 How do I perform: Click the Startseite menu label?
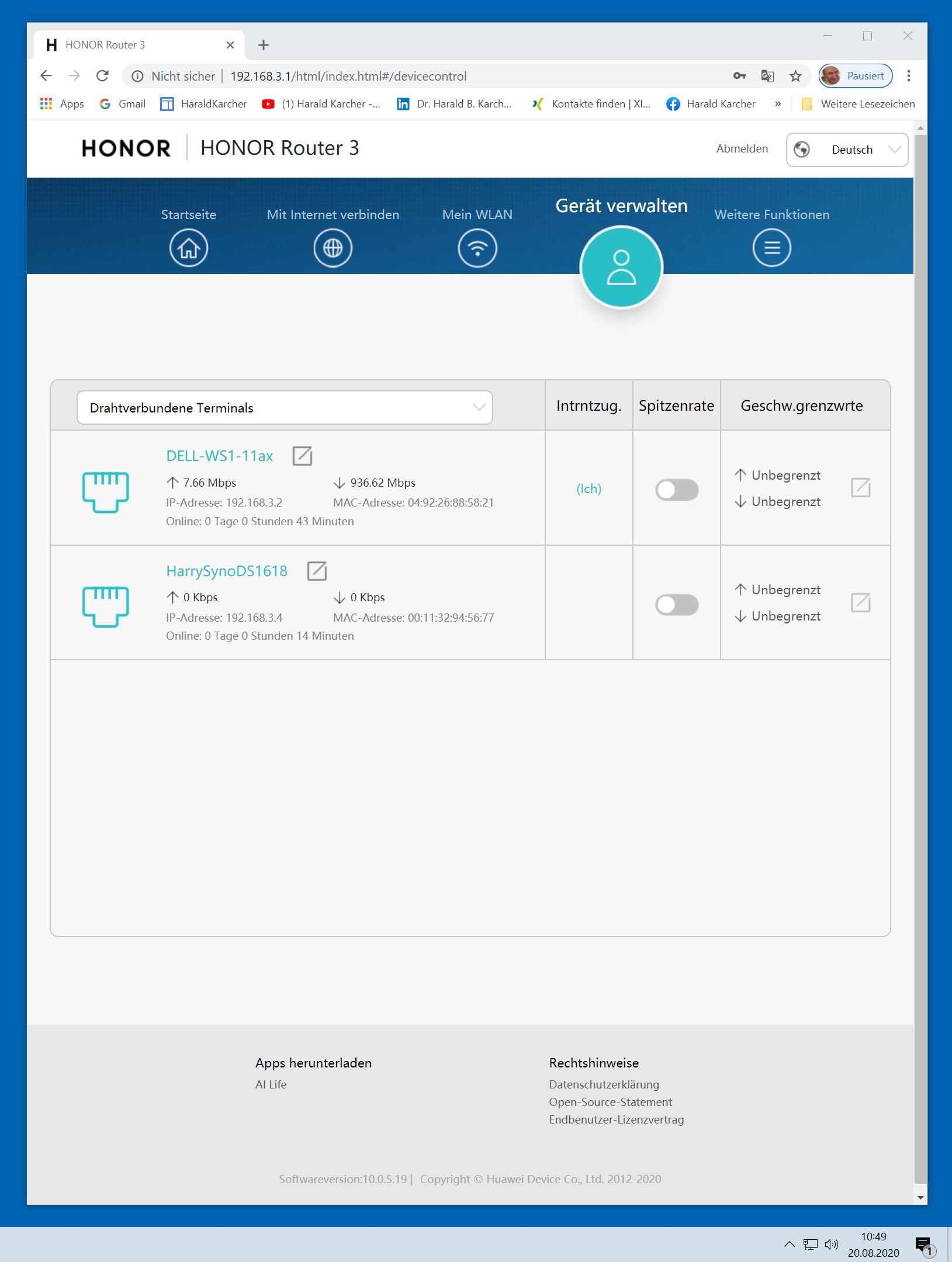click(189, 214)
